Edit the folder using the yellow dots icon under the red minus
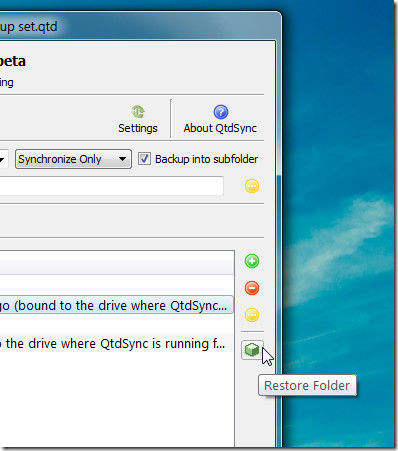The width and height of the screenshot is (398, 451). coord(252,315)
